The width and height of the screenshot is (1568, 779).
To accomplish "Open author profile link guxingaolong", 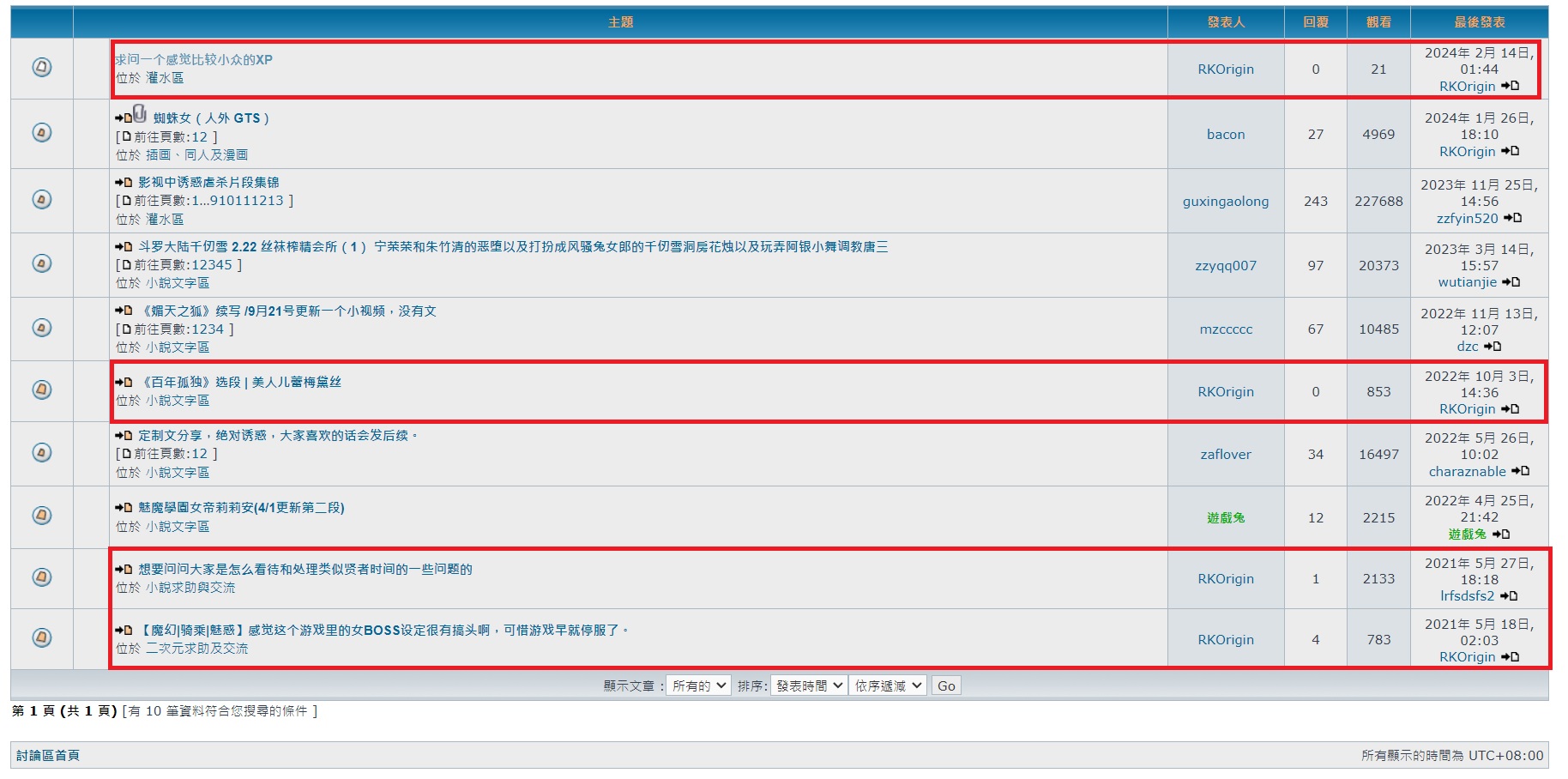I will click(1225, 202).
